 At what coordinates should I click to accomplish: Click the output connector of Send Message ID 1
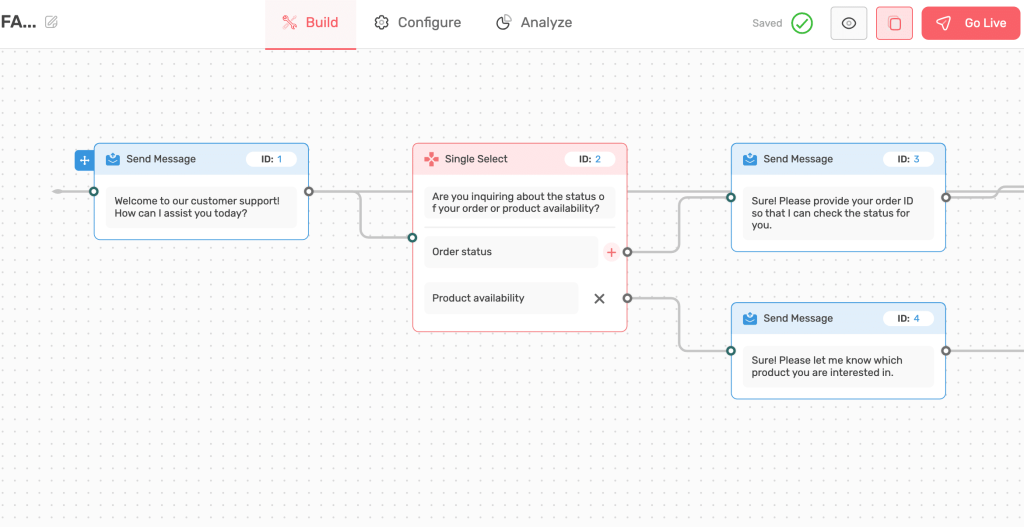click(308, 191)
